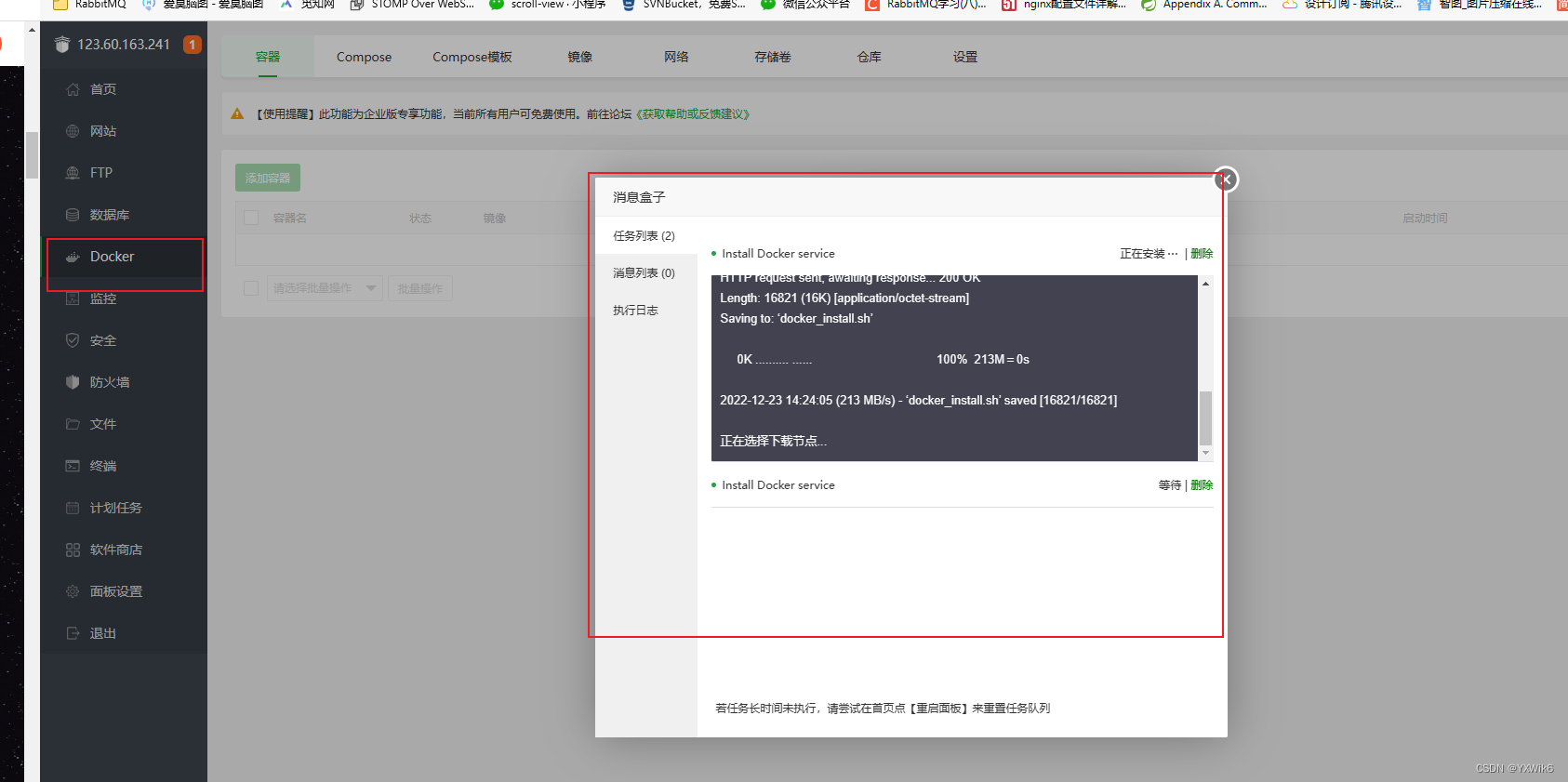This screenshot has width=1568, height=782.
Task: Switch to the Compose模板 tab
Action: [x=472, y=57]
